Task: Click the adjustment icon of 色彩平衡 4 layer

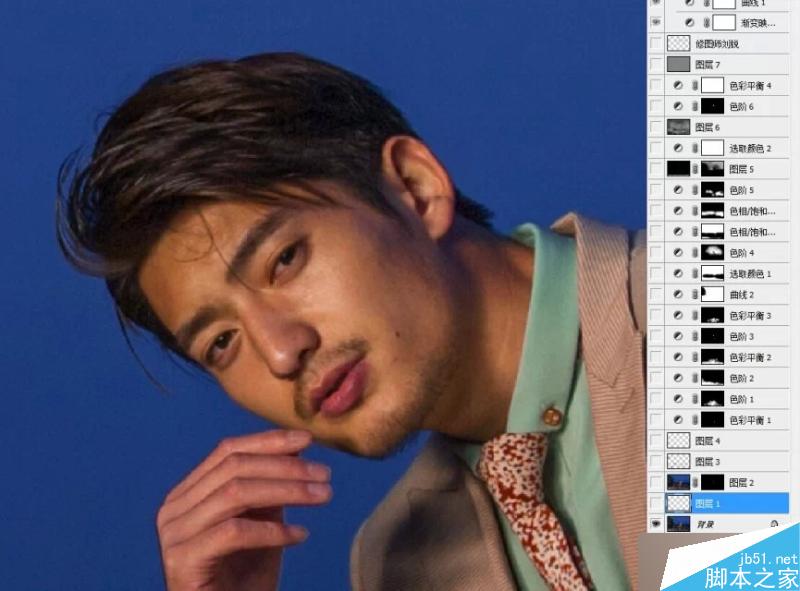Action: [x=678, y=85]
